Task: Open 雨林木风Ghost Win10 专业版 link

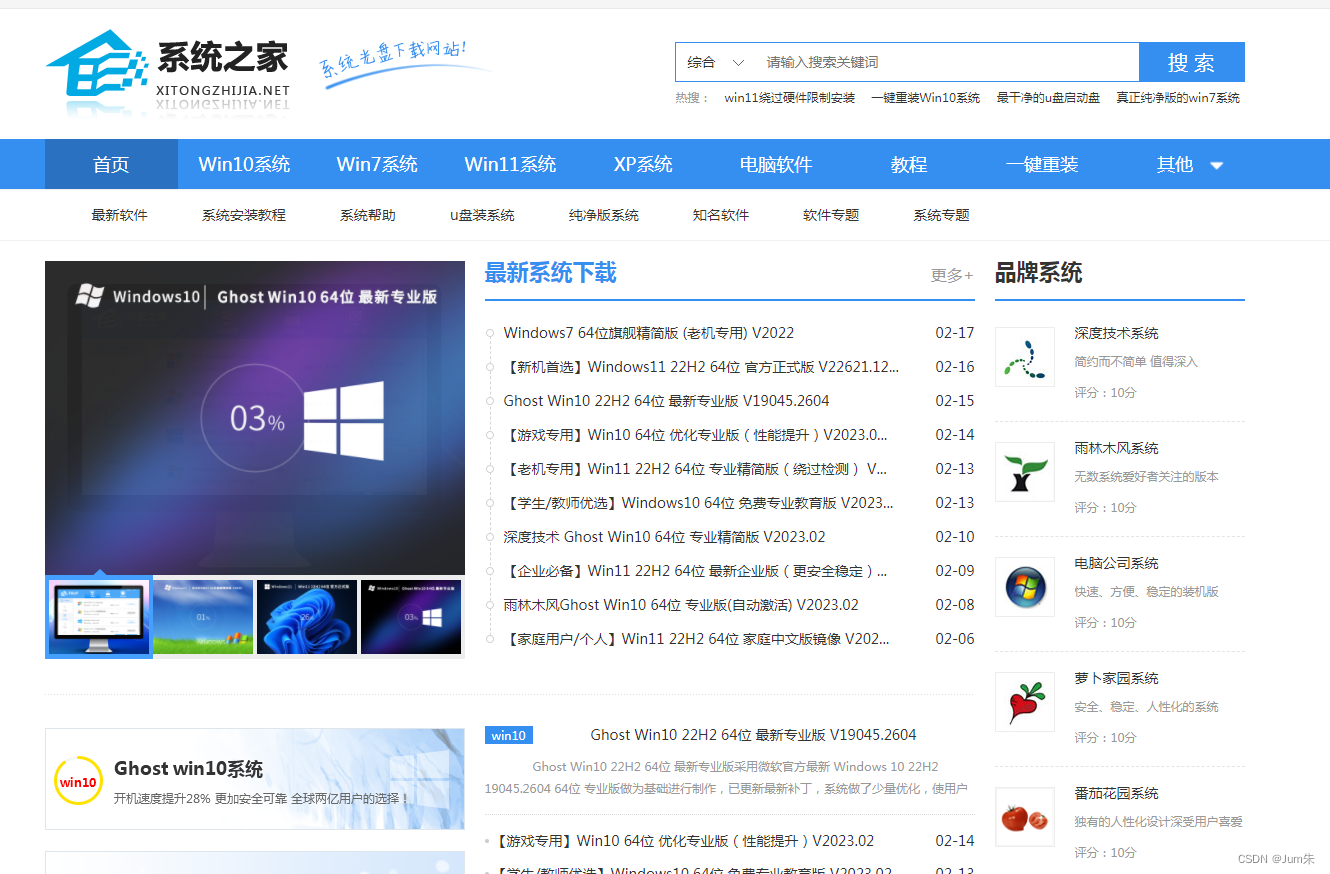Action: pos(681,605)
